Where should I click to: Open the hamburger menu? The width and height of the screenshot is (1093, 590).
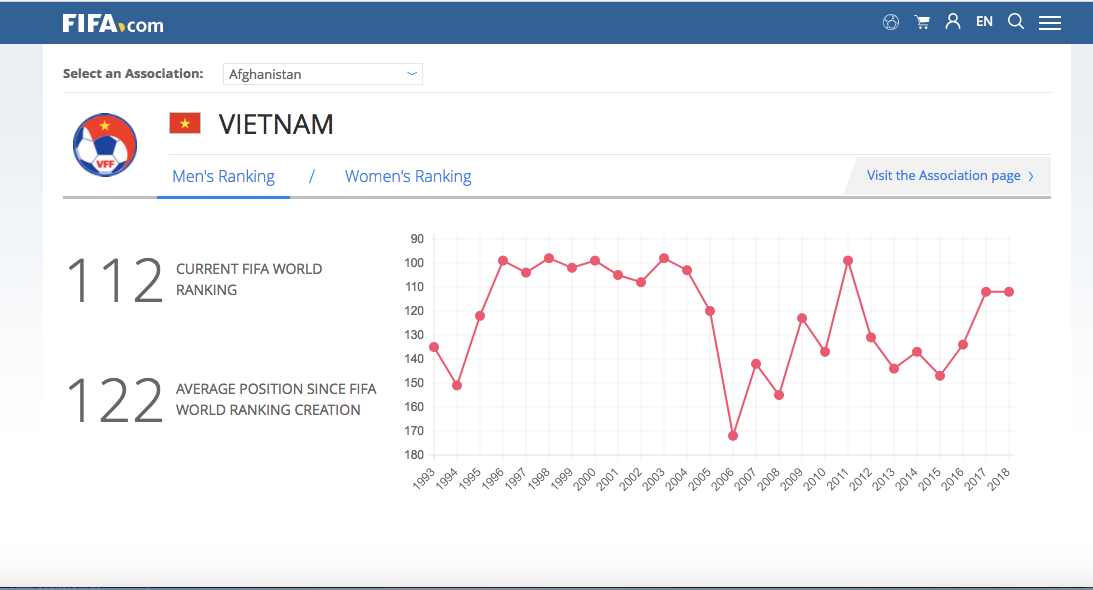(1050, 23)
